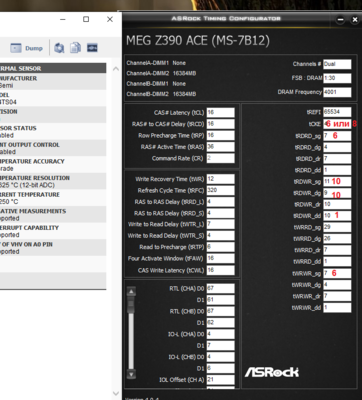Image resolution: width=362 pixels, height=400 pixels.
Task: Click the ASRock logo
Action: 272,372
